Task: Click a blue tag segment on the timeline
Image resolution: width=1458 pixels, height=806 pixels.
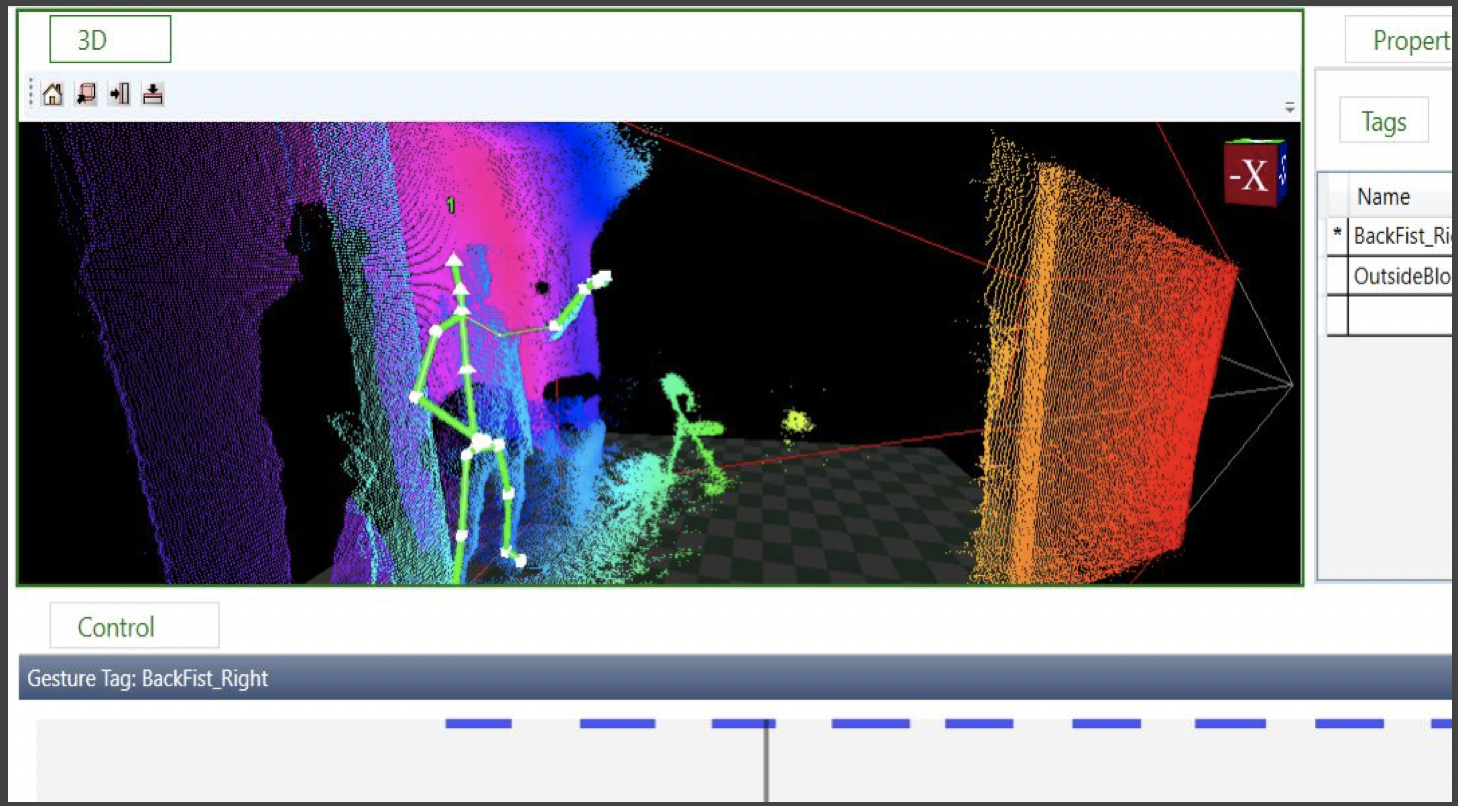Action: click(x=478, y=721)
